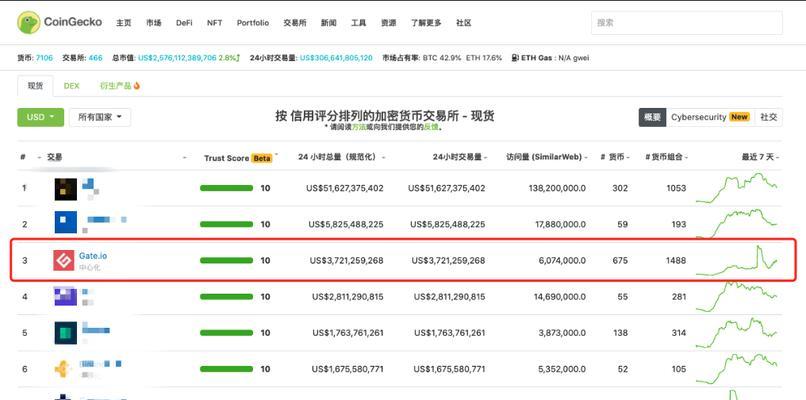
Task: Click the rank 1 7-day sparkline chart
Action: 737,188
